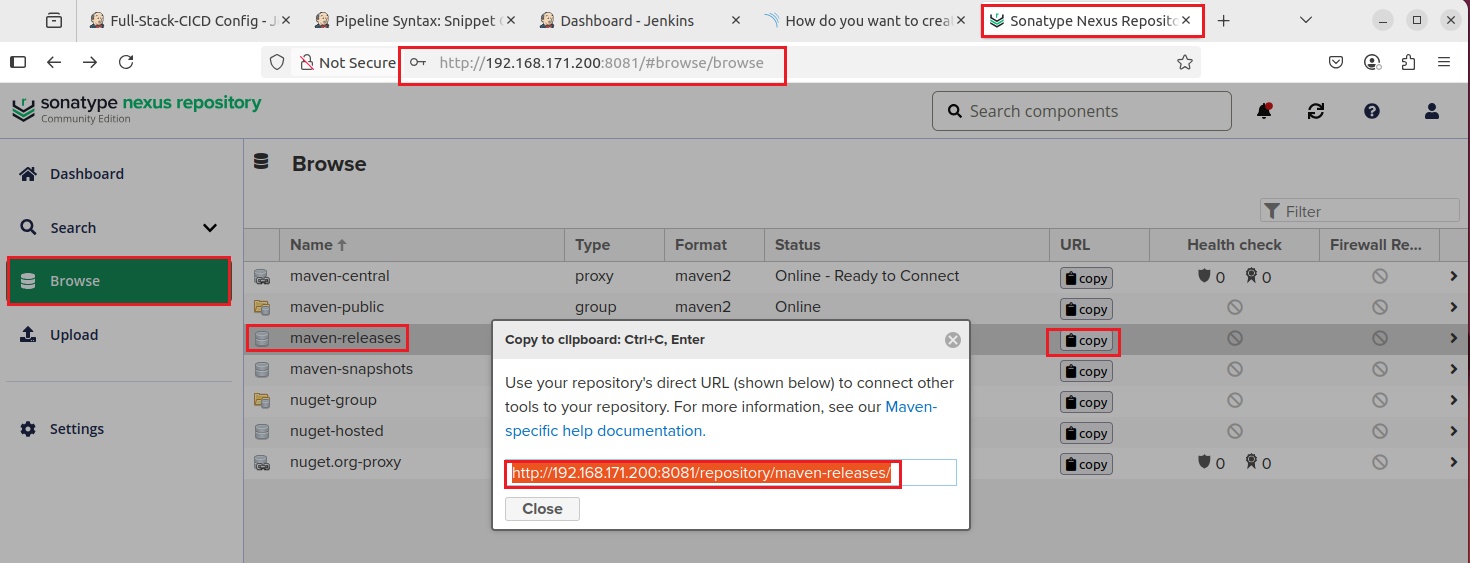Expand the maven-snapshots row arrow
Image resolution: width=1470 pixels, height=563 pixels.
click(1454, 369)
